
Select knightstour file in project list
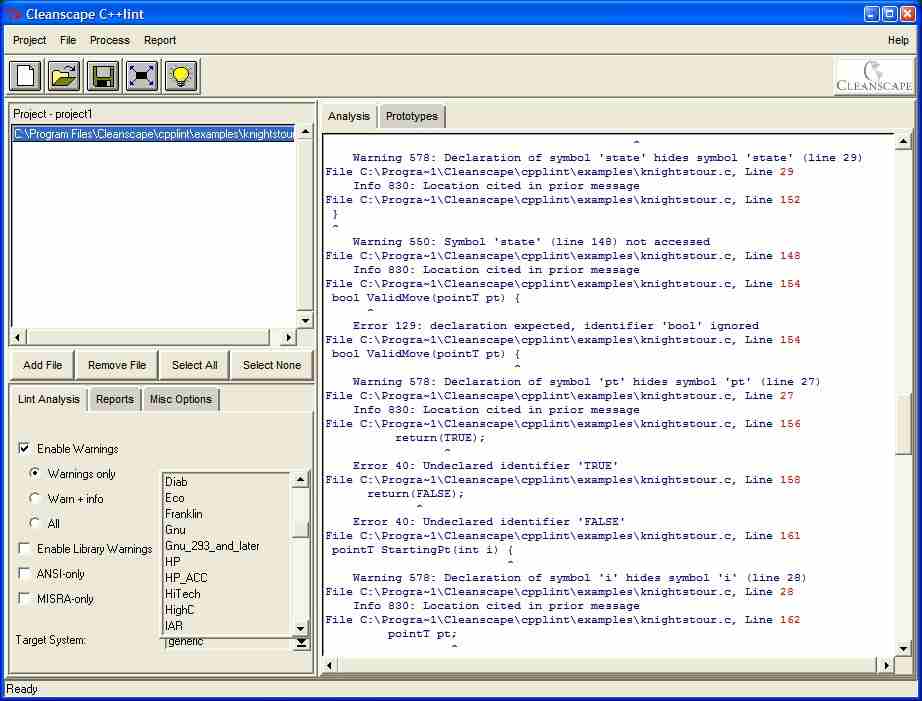pos(153,134)
